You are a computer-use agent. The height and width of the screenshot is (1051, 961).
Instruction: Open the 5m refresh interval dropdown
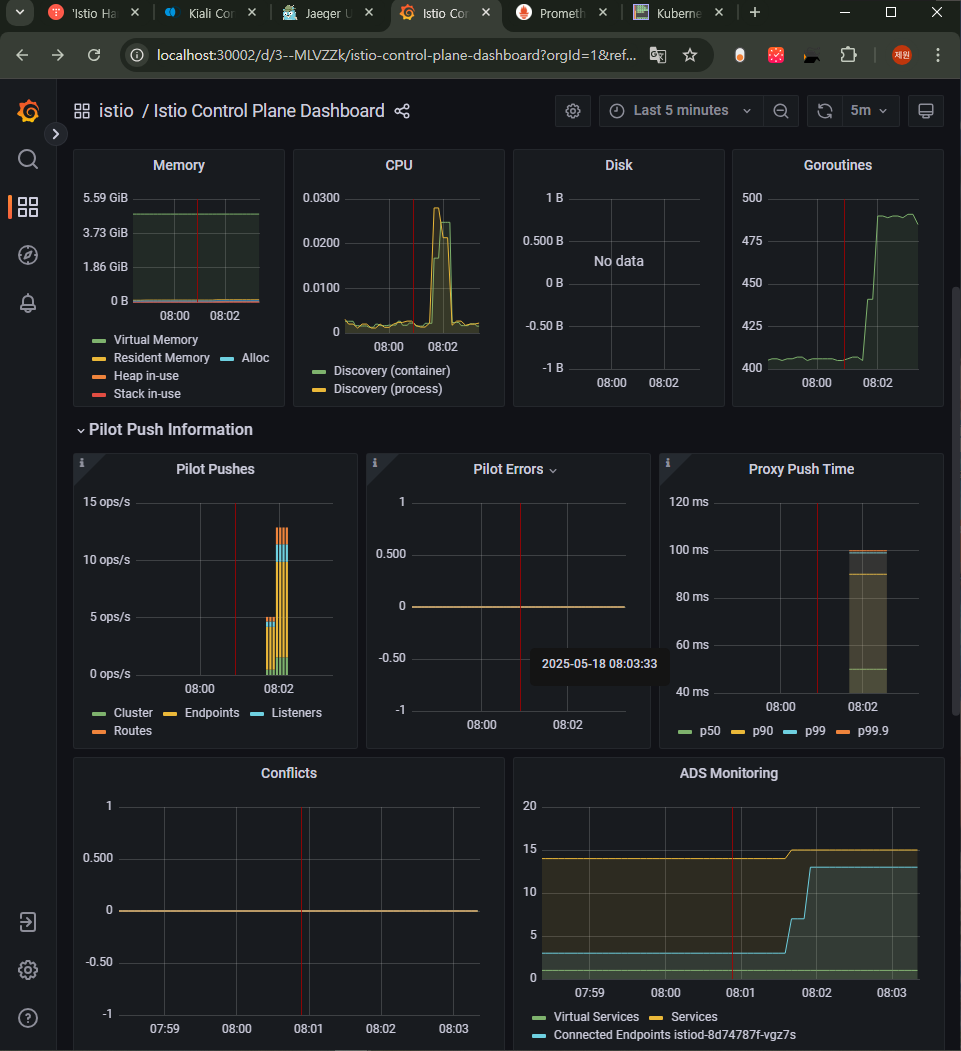click(869, 111)
